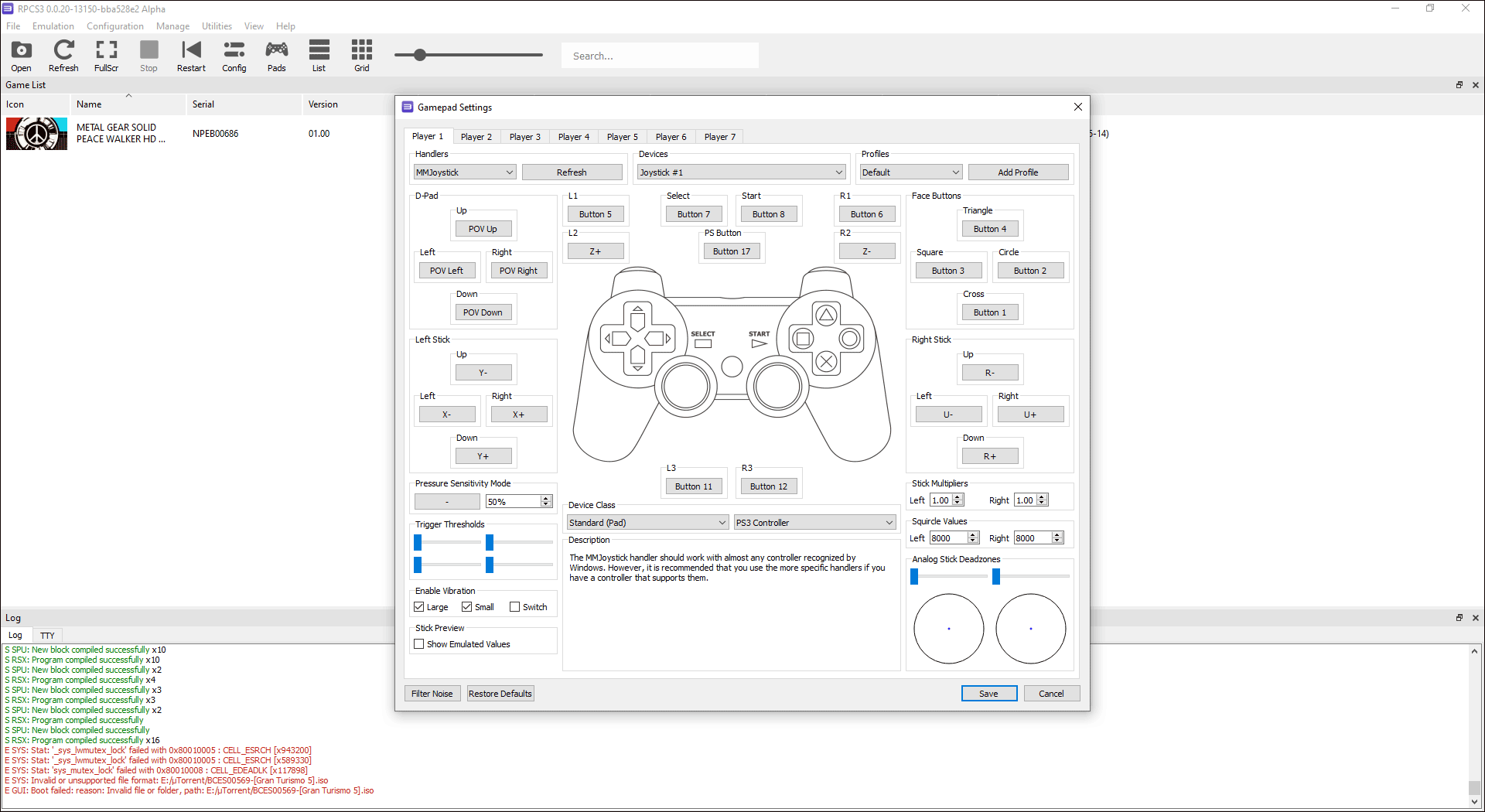The height and width of the screenshot is (812, 1485).
Task: Toggle the Switch vibration checkbox
Action: 515,607
